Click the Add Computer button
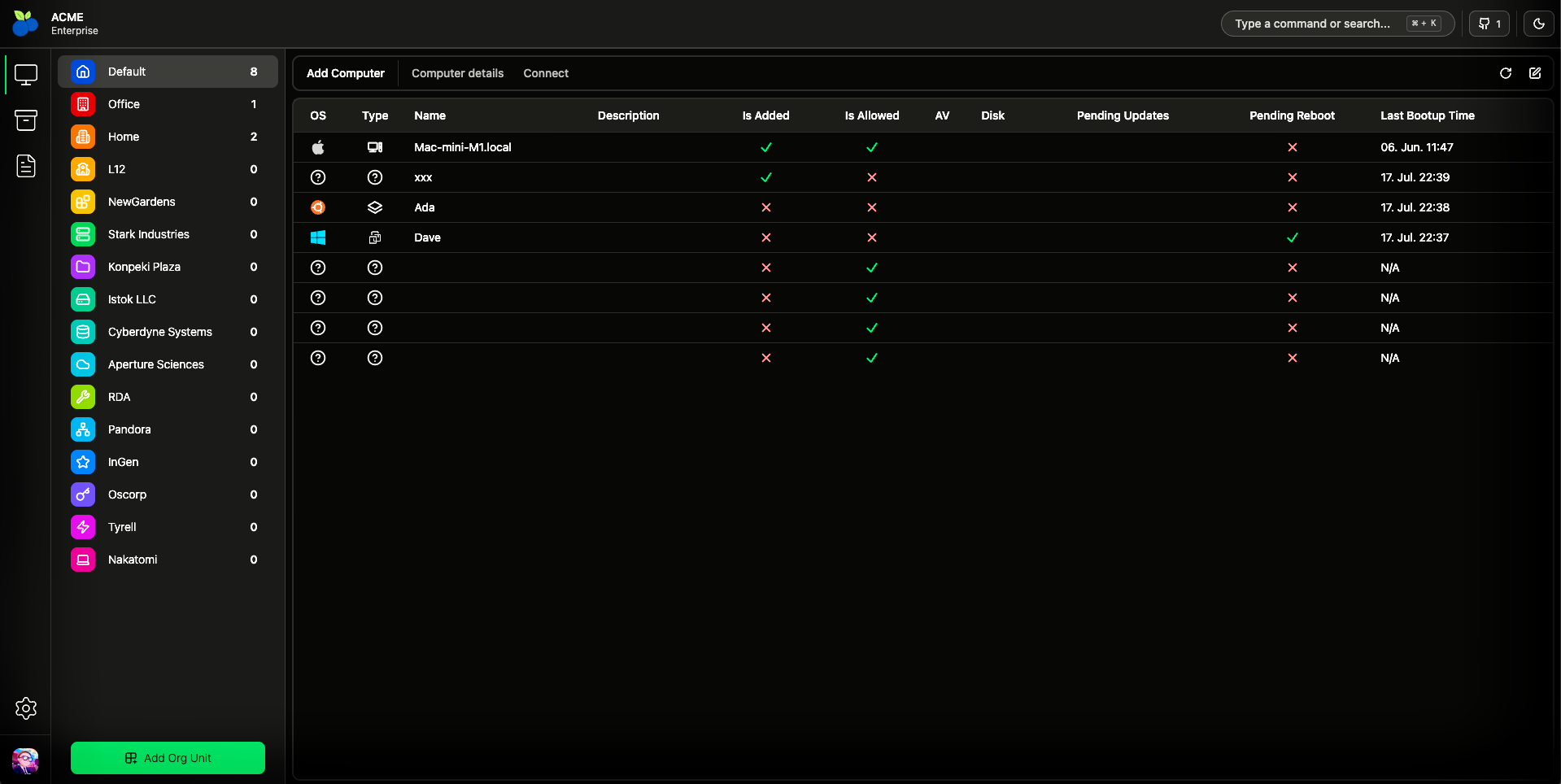 (x=346, y=73)
